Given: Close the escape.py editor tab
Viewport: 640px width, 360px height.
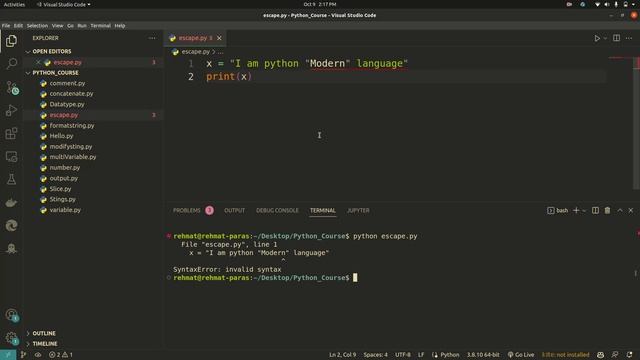Looking at the screenshot, I should coord(219,38).
